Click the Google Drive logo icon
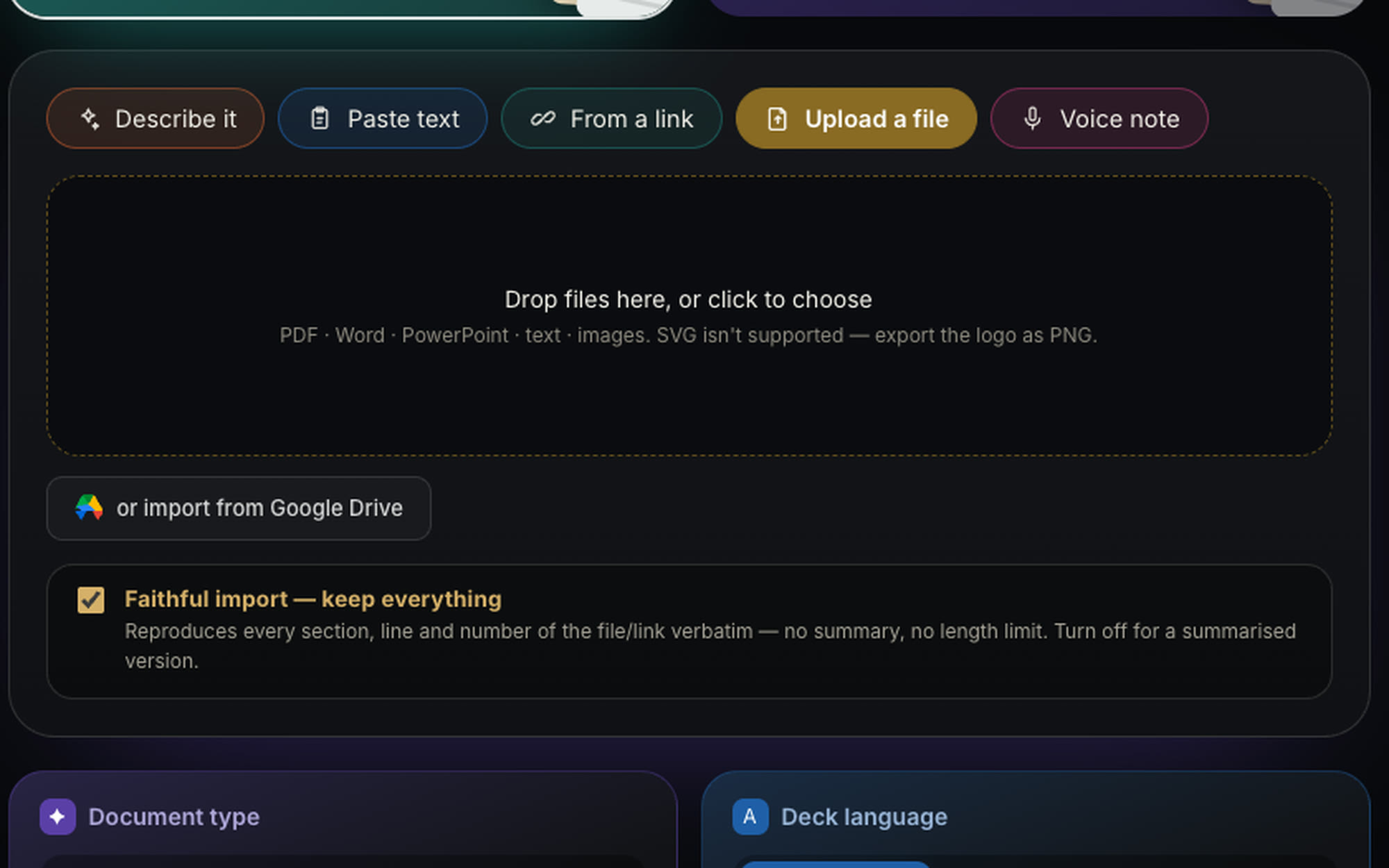Image resolution: width=1389 pixels, height=868 pixels. 89,508
